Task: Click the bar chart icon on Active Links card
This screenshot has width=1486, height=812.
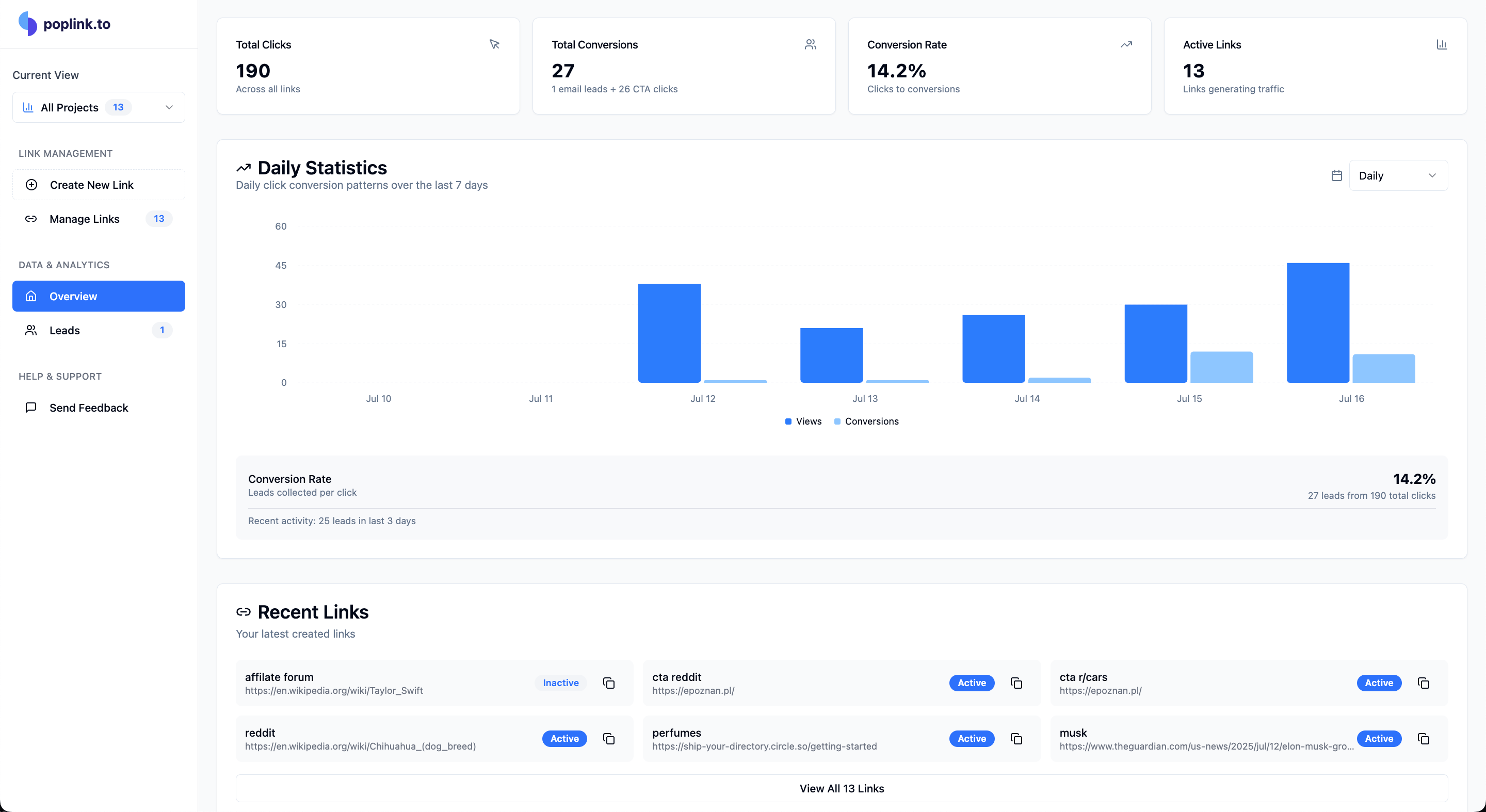Action: coord(1442,44)
